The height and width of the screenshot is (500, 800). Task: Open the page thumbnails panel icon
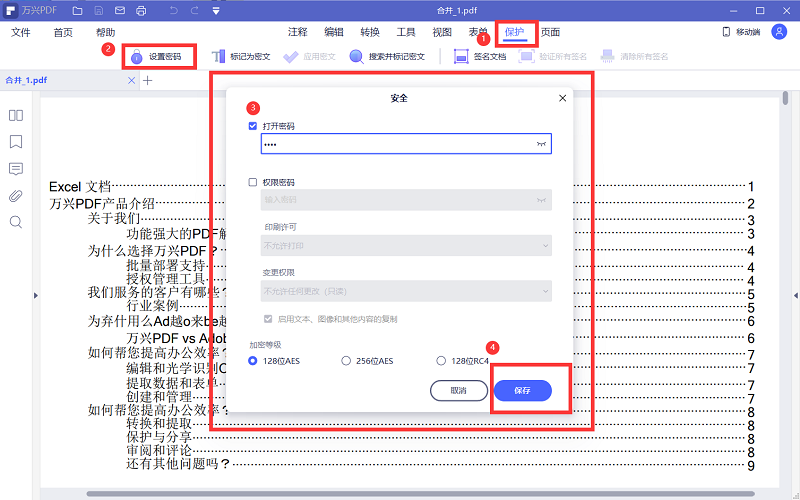[16, 115]
